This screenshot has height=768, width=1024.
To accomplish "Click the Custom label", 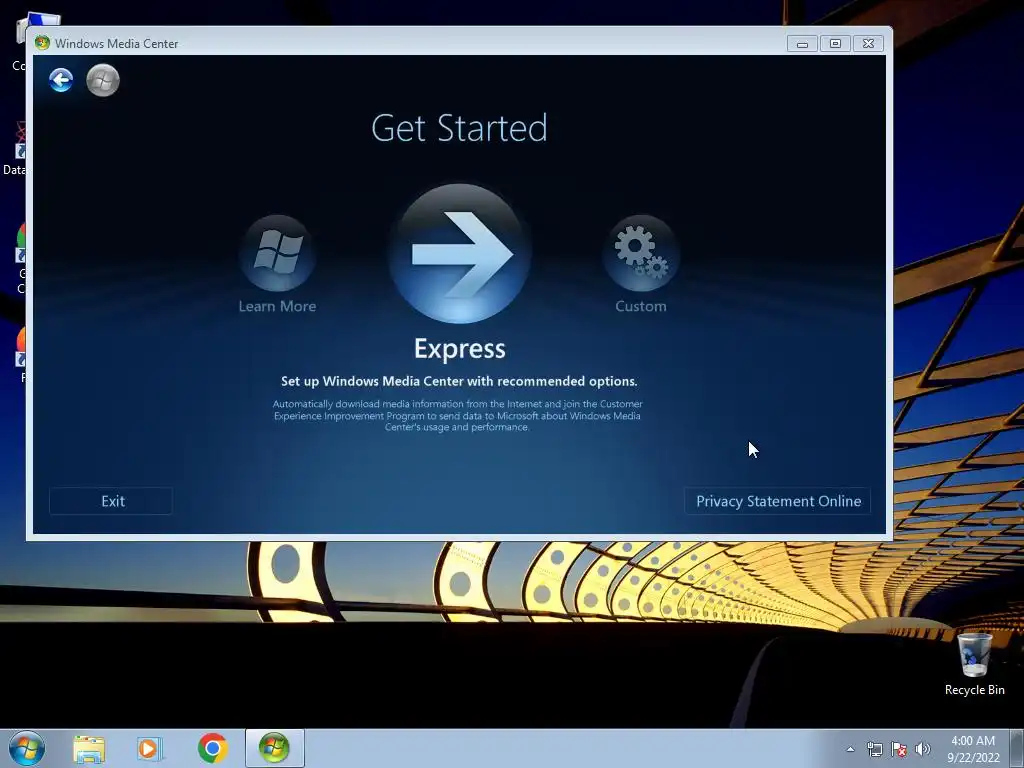I will [641, 306].
